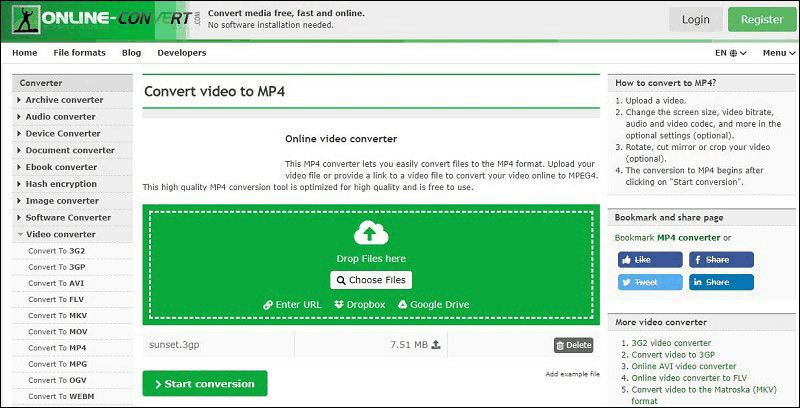Viewport: 800px width, 408px height.
Task: Click the upload arrow icon beside 7.51 MB
Action: pos(436,345)
